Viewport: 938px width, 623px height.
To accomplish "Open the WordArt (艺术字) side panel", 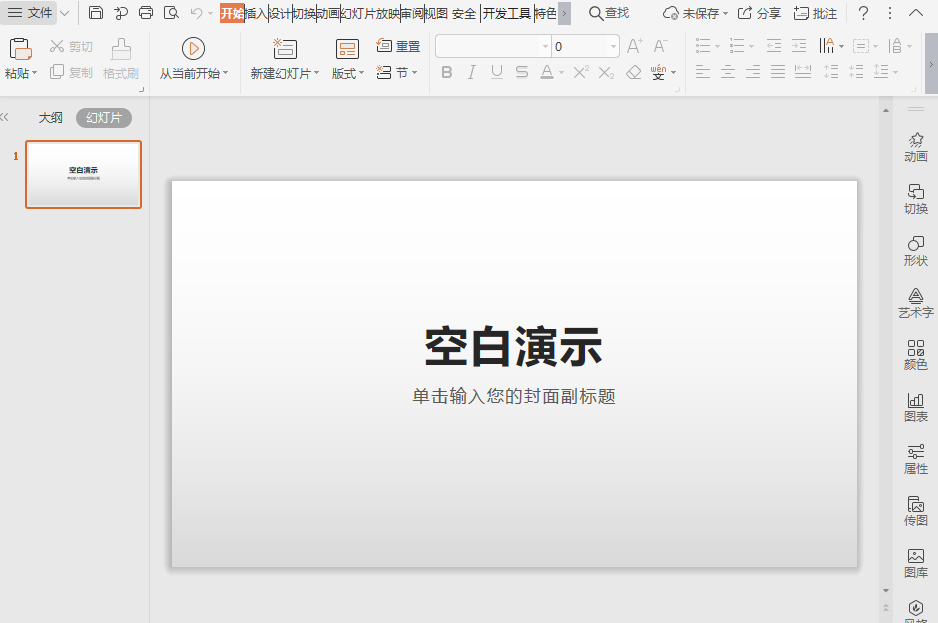I will coord(915,303).
